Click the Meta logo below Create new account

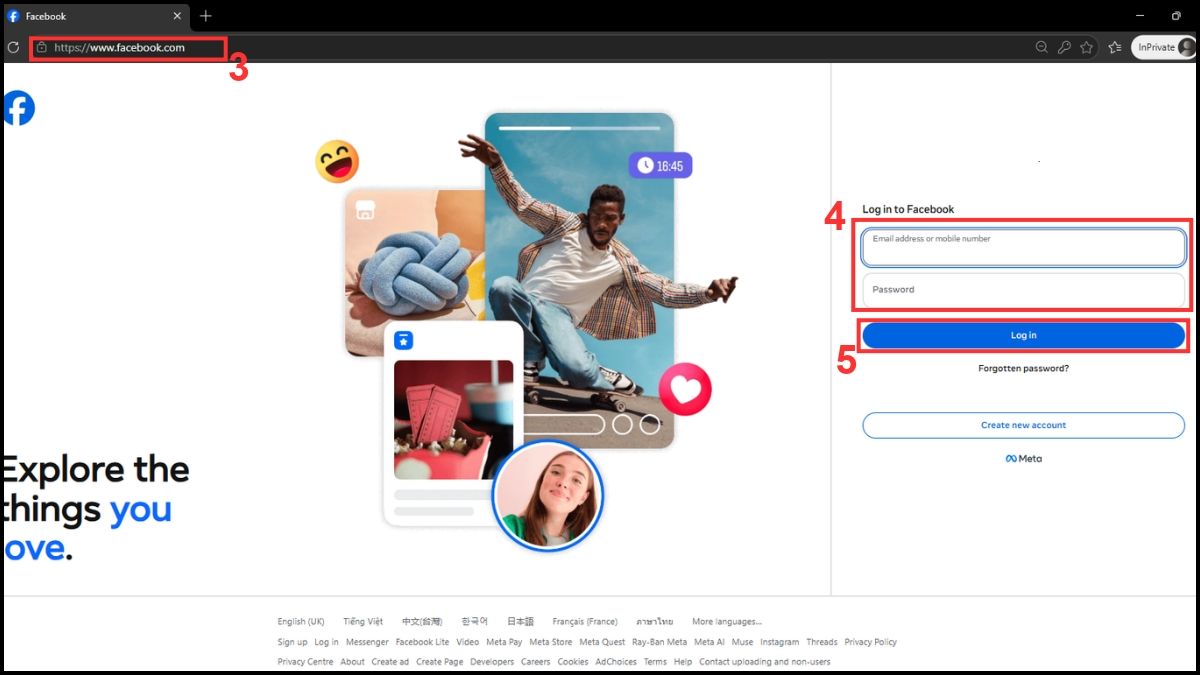click(x=1023, y=459)
